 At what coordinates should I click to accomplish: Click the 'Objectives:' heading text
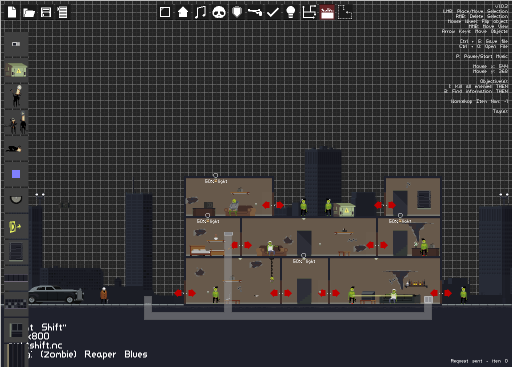[494, 81]
